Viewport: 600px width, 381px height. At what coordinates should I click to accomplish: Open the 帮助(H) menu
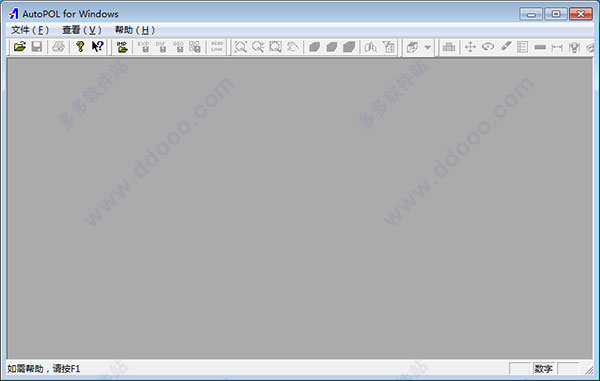click(x=135, y=30)
